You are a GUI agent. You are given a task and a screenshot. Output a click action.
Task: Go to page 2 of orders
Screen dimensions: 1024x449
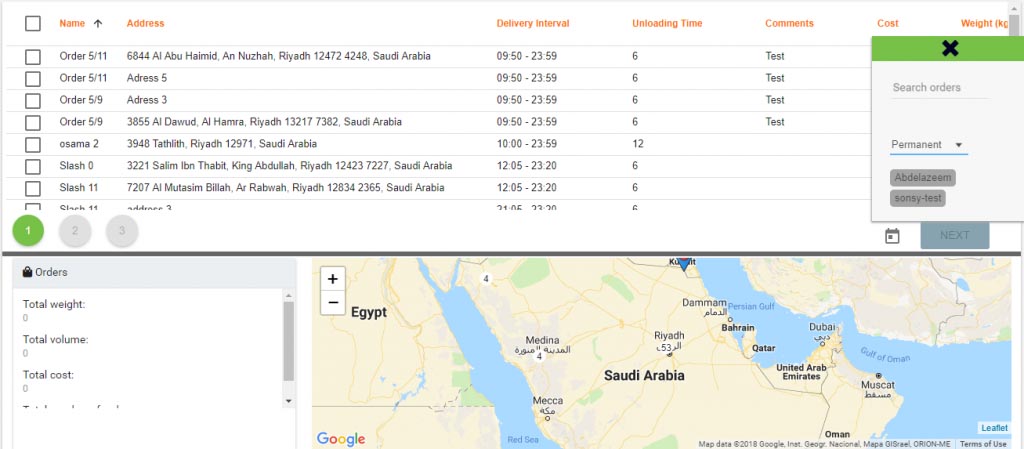75,230
